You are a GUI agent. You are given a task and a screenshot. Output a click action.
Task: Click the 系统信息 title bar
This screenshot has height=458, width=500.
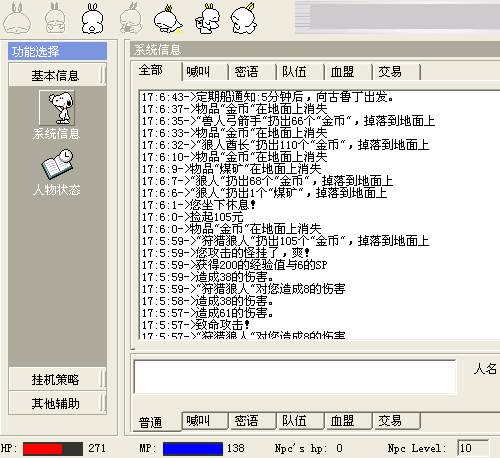[x=315, y=50]
